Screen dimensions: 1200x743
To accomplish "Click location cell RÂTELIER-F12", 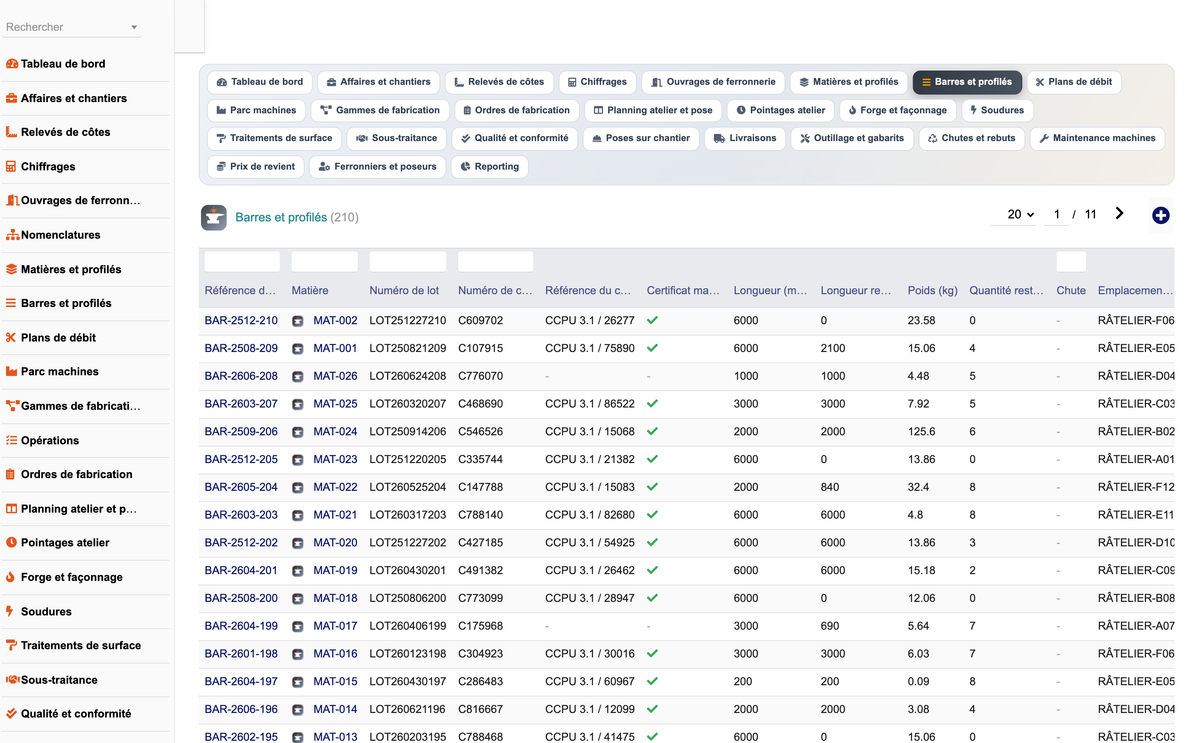I will (x=1136, y=488).
